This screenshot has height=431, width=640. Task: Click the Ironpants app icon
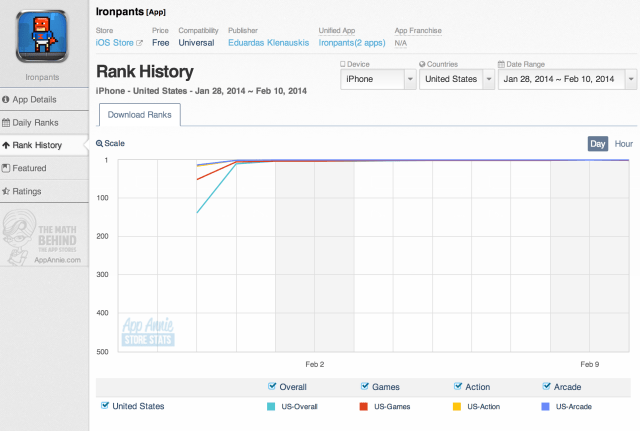pyautogui.click(x=43, y=34)
